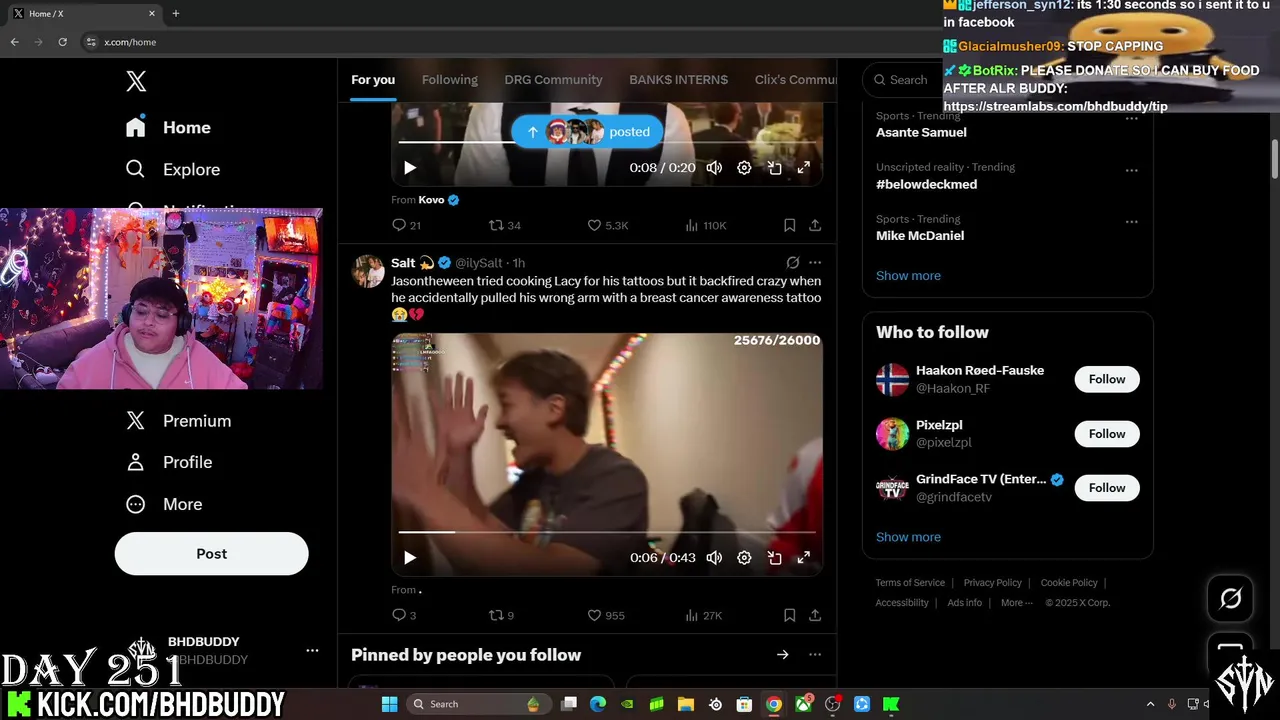Switch to the DRG Community tab

click(553, 80)
